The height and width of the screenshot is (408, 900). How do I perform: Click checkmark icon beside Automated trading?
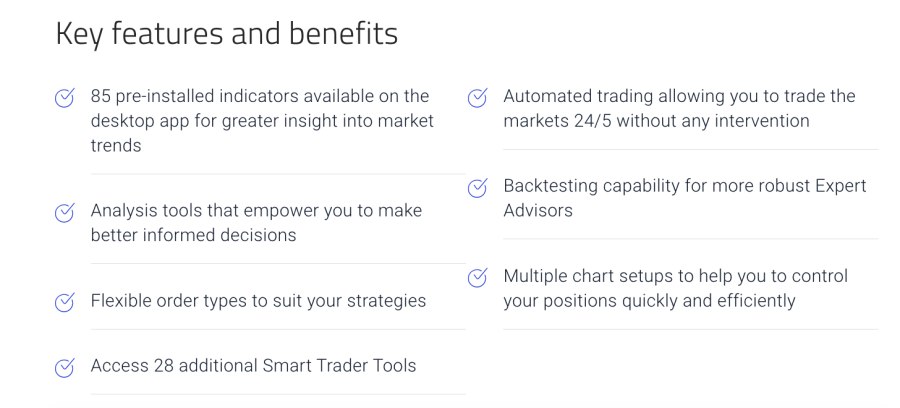[x=477, y=97]
